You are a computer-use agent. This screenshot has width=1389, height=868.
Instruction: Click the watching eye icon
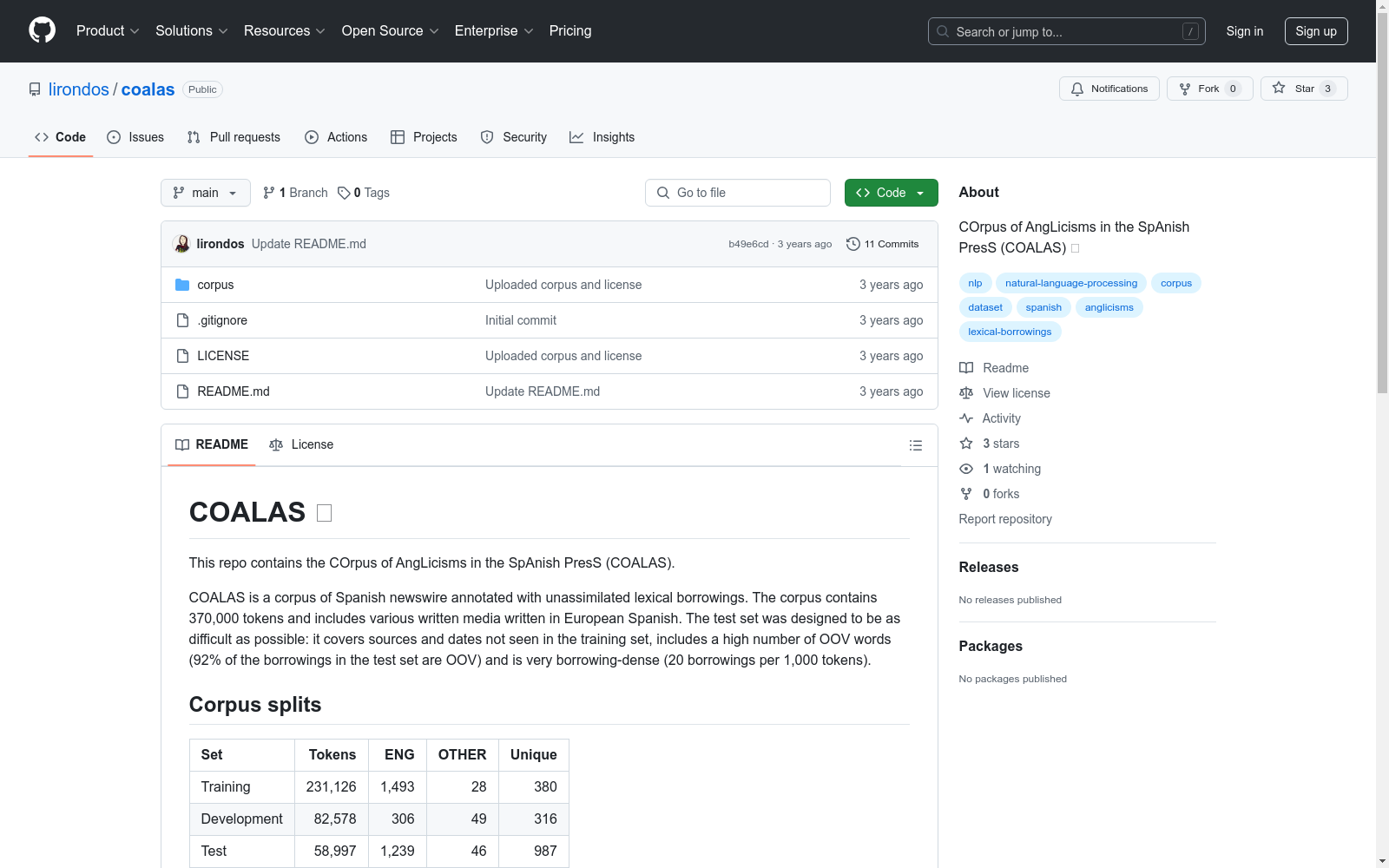point(966,469)
